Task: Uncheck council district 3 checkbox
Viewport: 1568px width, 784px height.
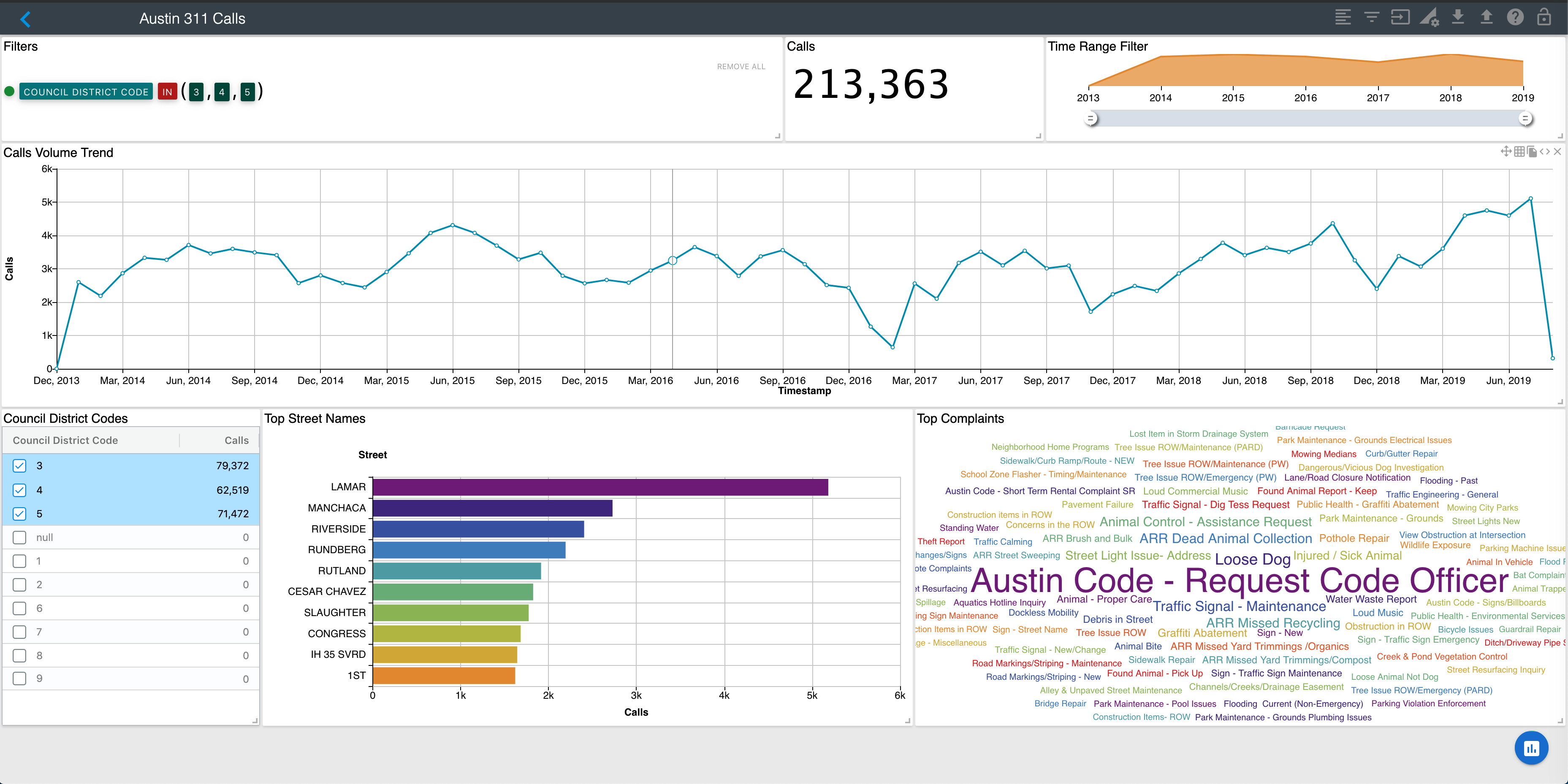Action: [19, 466]
